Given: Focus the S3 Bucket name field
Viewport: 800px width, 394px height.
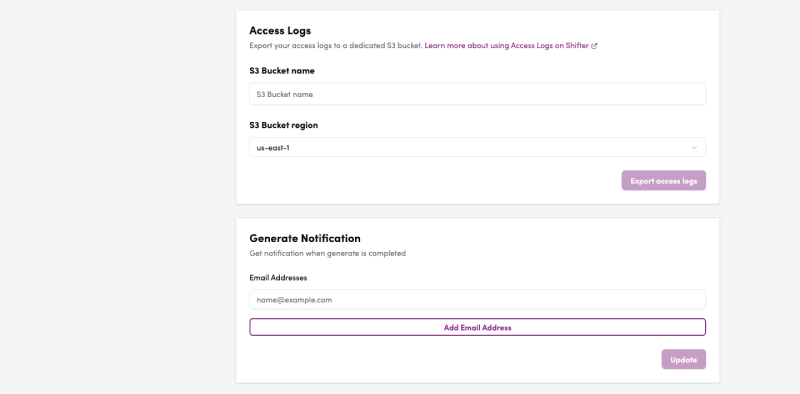Looking at the screenshot, I should 478,94.
